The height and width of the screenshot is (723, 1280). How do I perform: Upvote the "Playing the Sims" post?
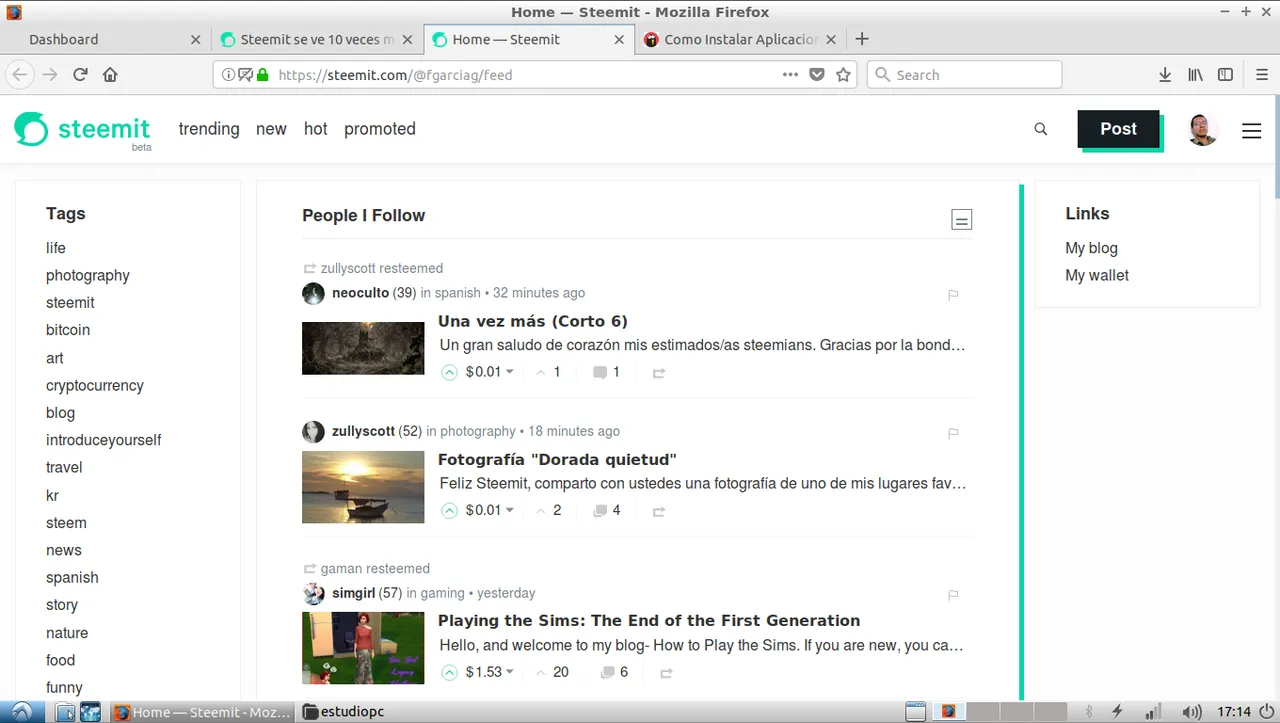449,672
